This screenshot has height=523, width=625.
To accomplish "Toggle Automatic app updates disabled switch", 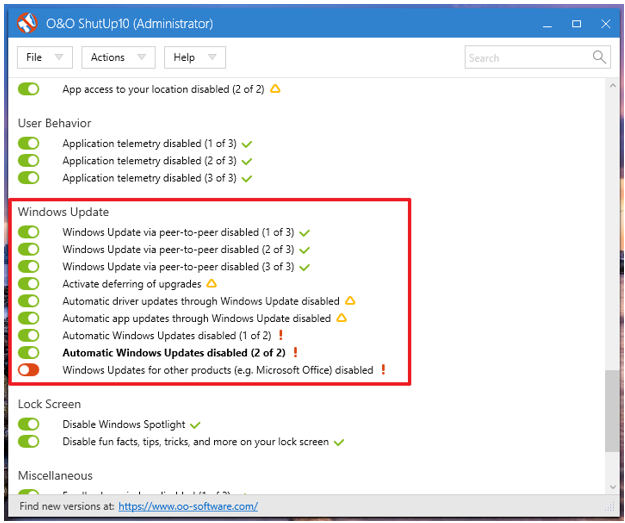I will click(29, 318).
